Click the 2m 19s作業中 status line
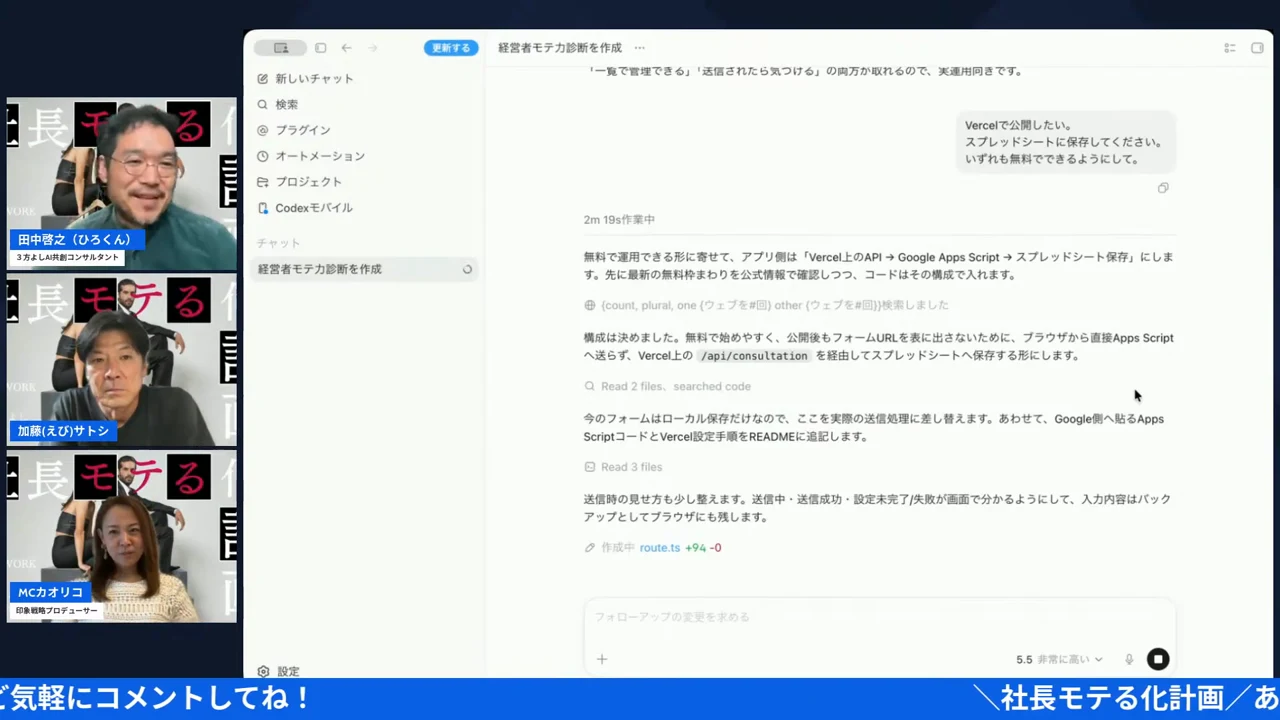 (619, 220)
